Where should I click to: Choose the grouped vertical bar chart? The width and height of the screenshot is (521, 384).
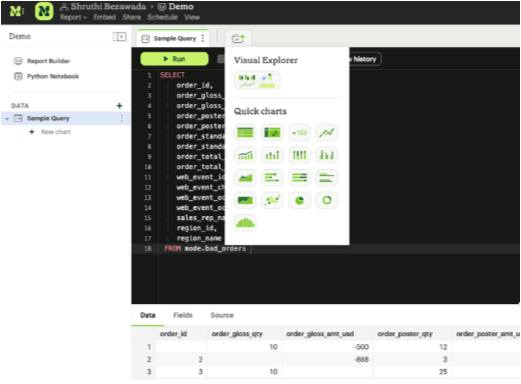click(x=327, y=155)
